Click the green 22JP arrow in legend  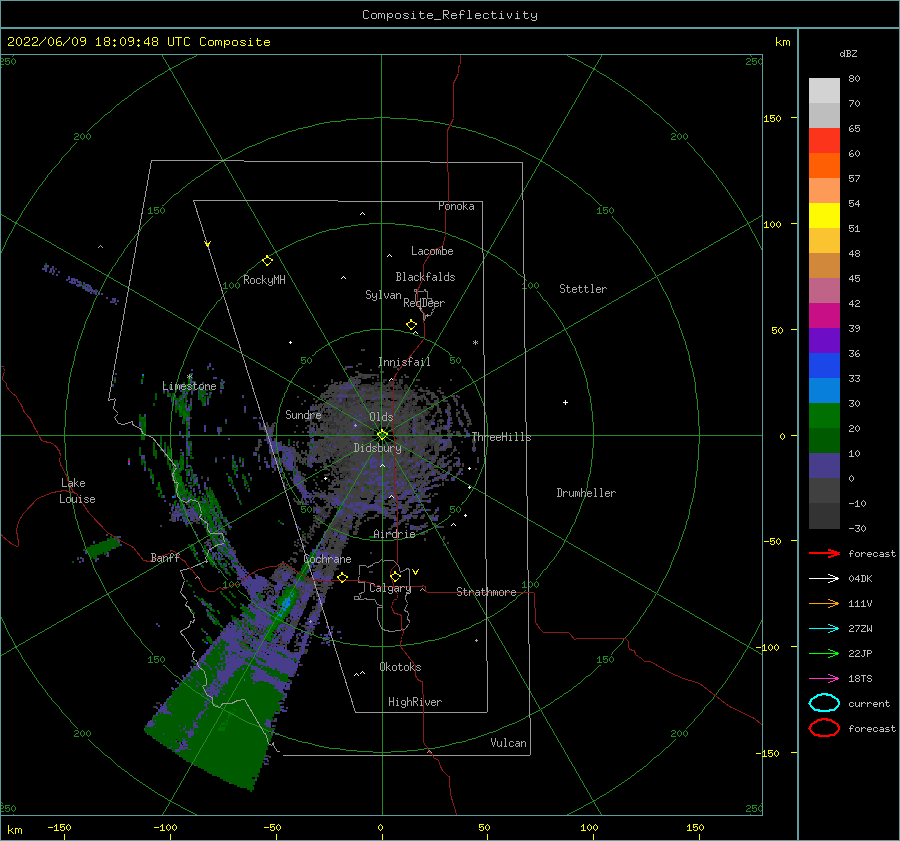824,653
